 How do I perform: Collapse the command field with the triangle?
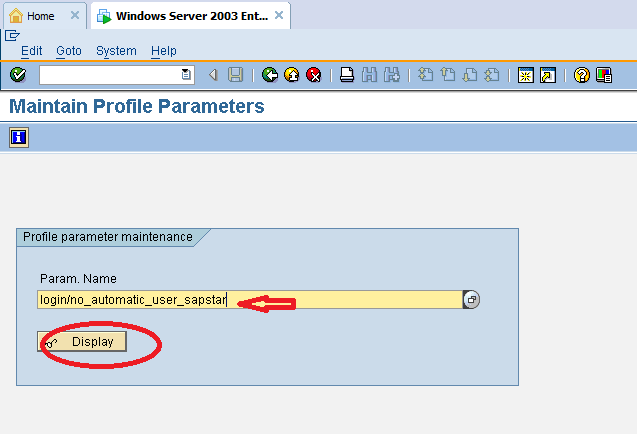click(x=213, y=75)
